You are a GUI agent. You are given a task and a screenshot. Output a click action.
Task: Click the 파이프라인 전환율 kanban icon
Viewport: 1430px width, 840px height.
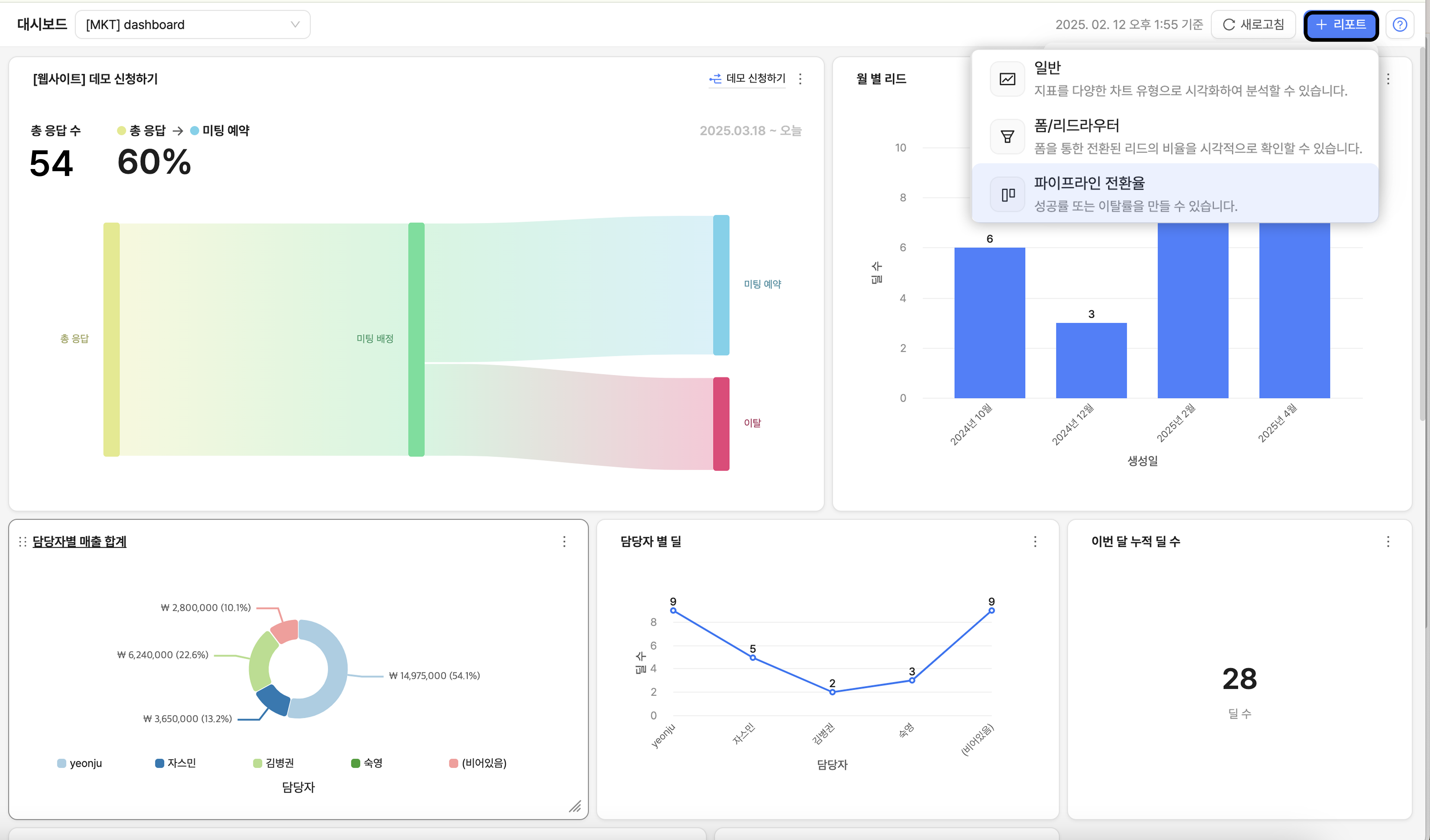[1007, 194]
